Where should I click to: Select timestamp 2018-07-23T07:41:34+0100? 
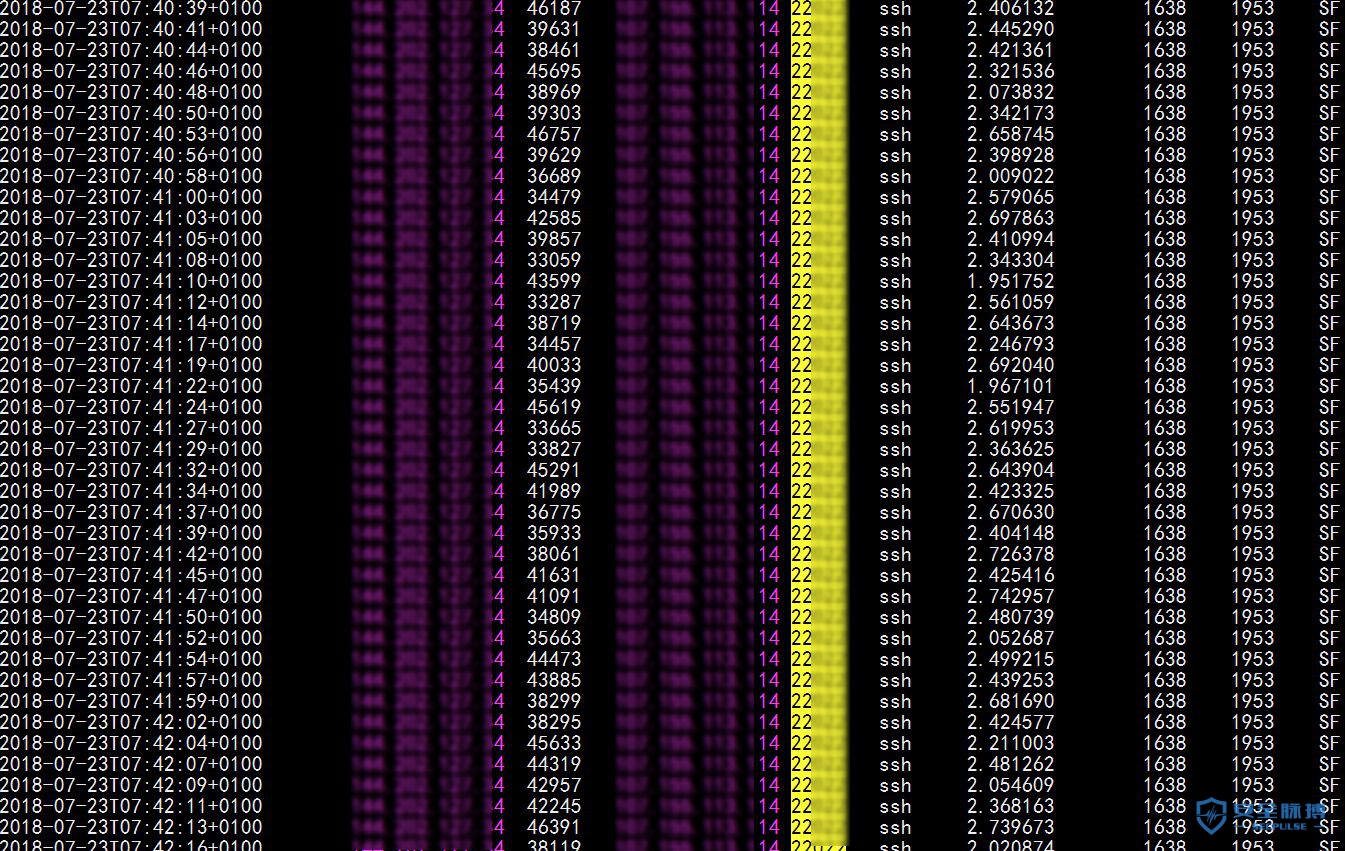click(131, 491)
